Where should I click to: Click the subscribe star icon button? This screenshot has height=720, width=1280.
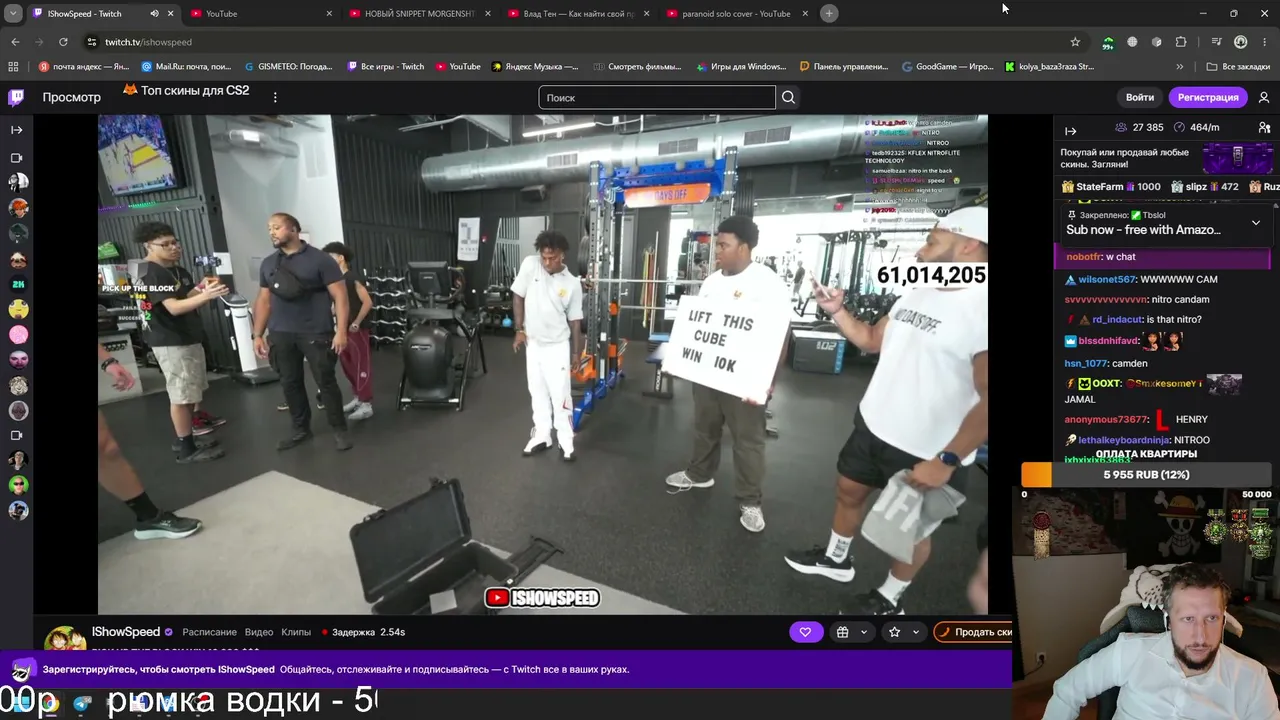(x=895, y=632)
